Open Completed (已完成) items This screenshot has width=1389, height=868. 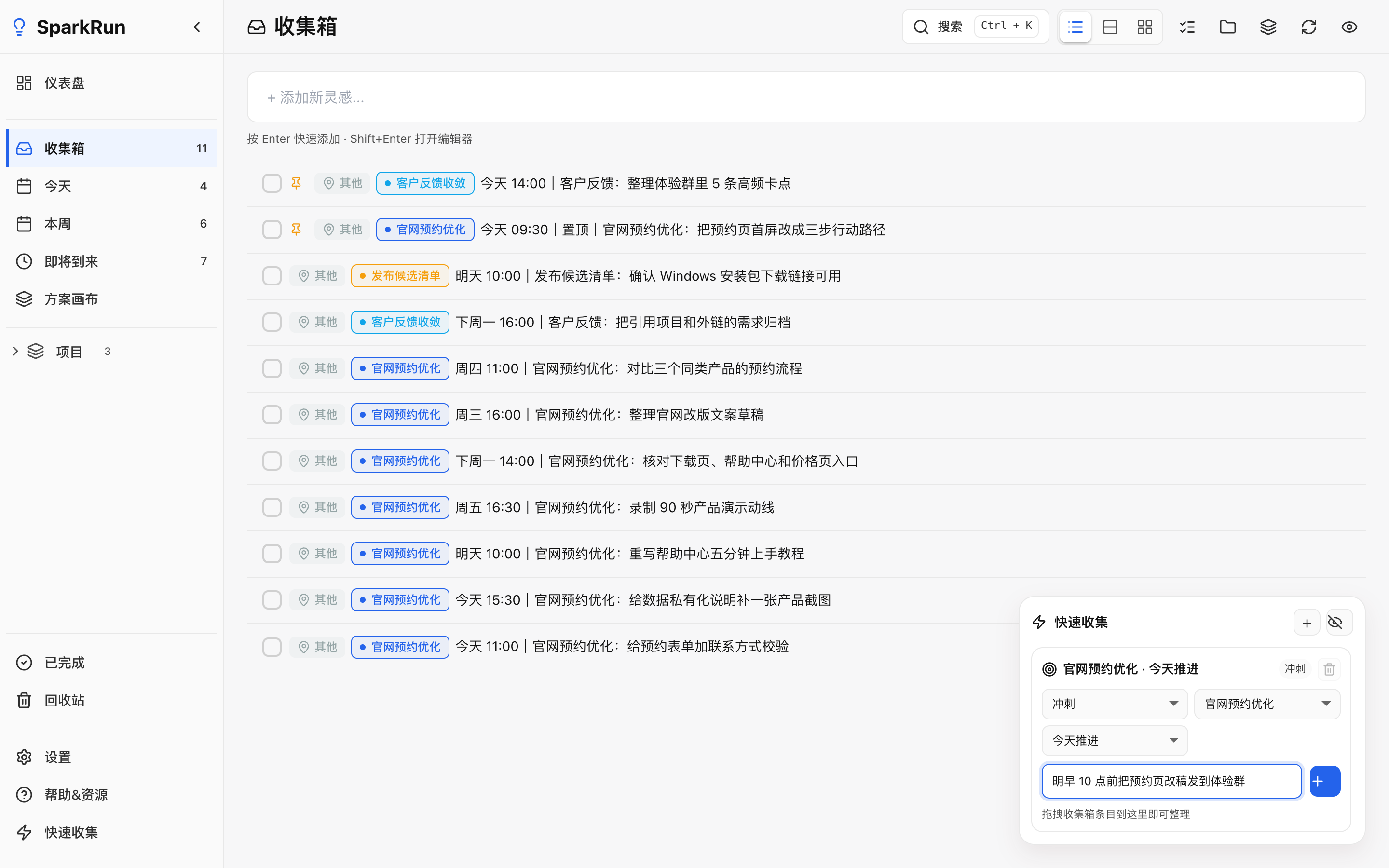pos(111,663)
